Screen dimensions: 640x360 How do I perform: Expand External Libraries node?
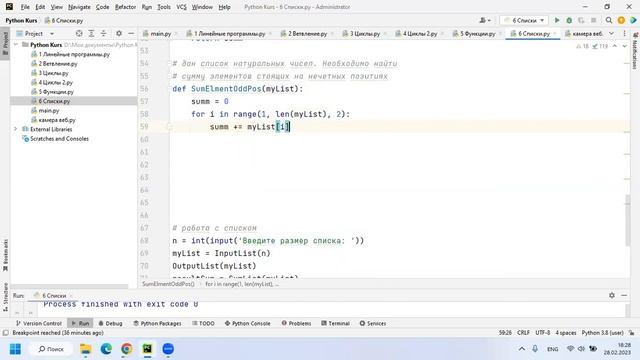(16, 129)
